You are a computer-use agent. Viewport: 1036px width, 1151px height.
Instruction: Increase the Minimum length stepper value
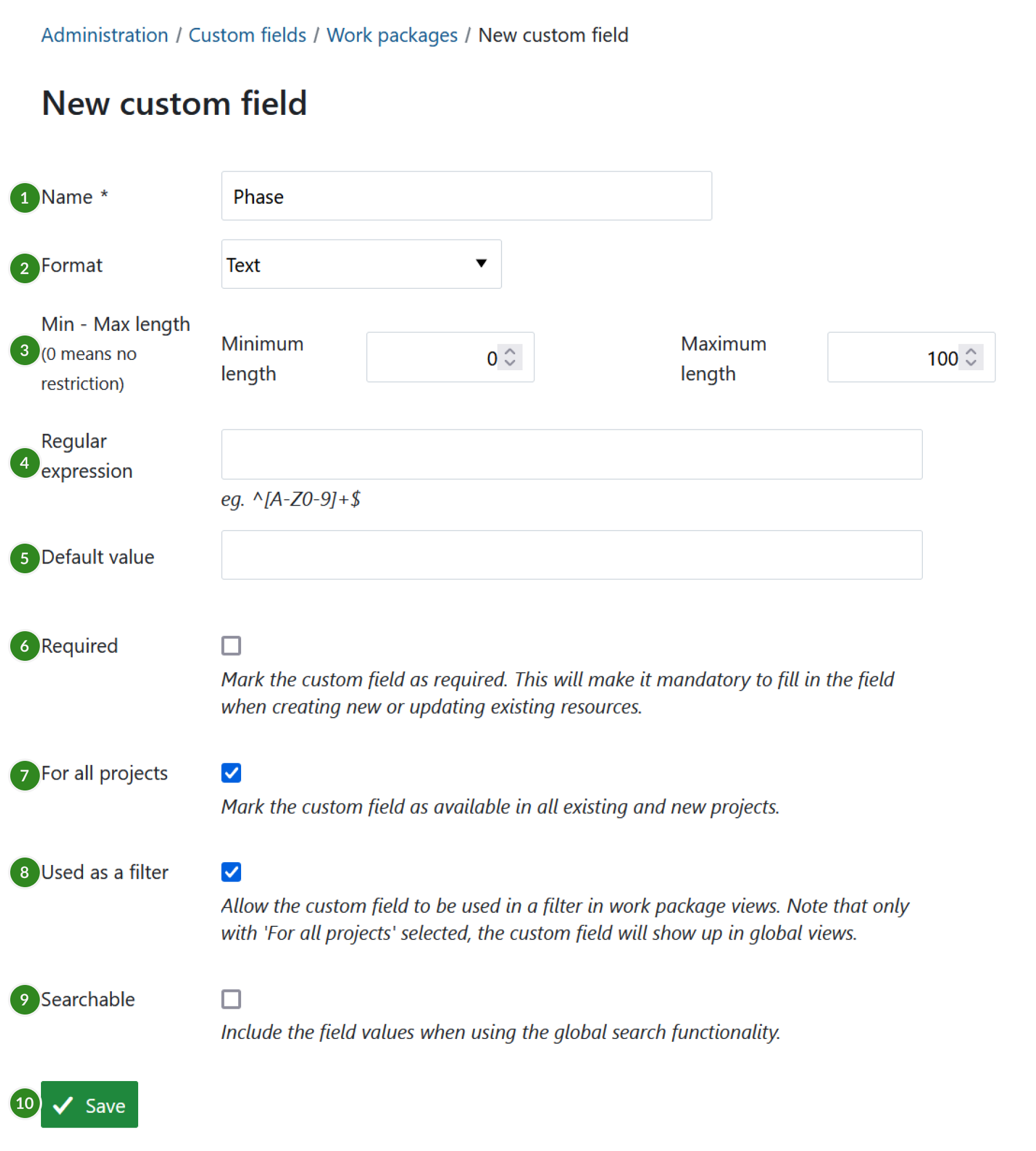click(510, 352)
